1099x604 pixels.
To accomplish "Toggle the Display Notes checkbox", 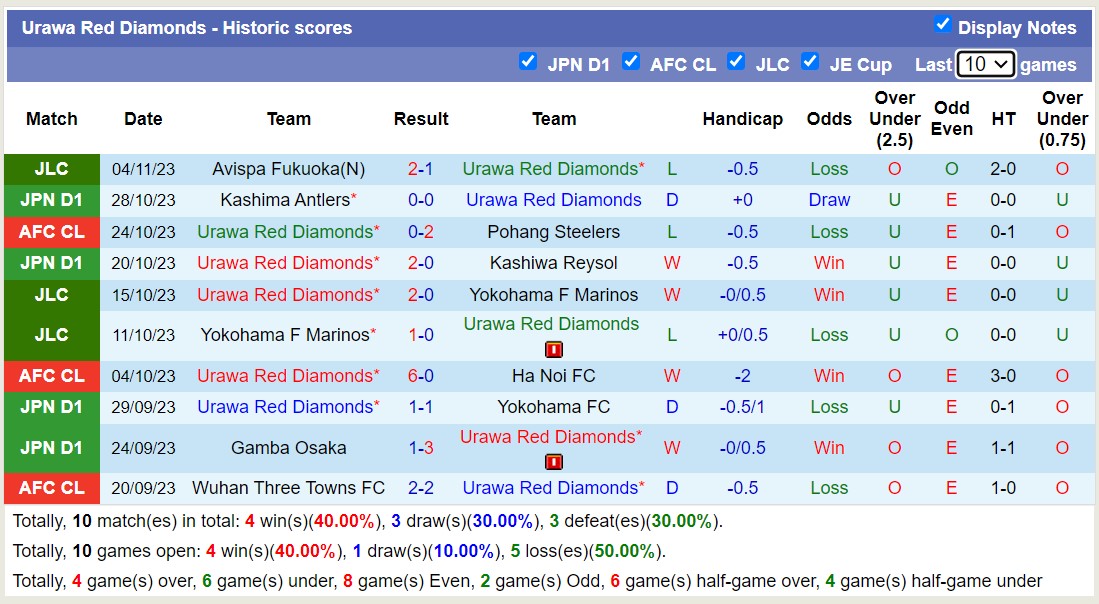I will pos(942,25).
